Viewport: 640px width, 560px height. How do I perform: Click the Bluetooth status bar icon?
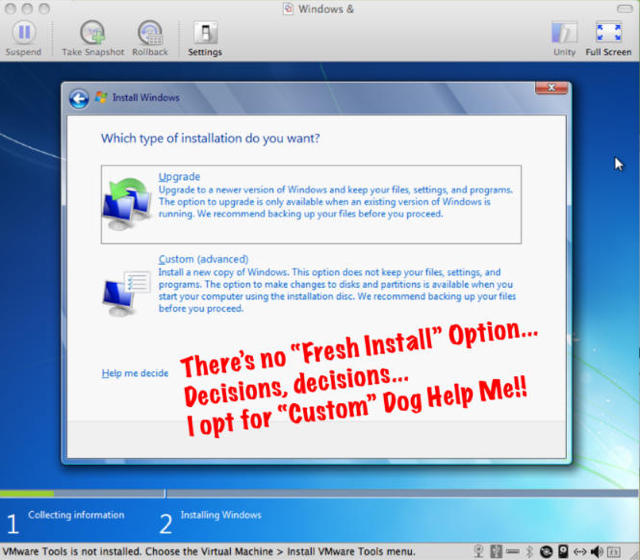click(529, 551)
